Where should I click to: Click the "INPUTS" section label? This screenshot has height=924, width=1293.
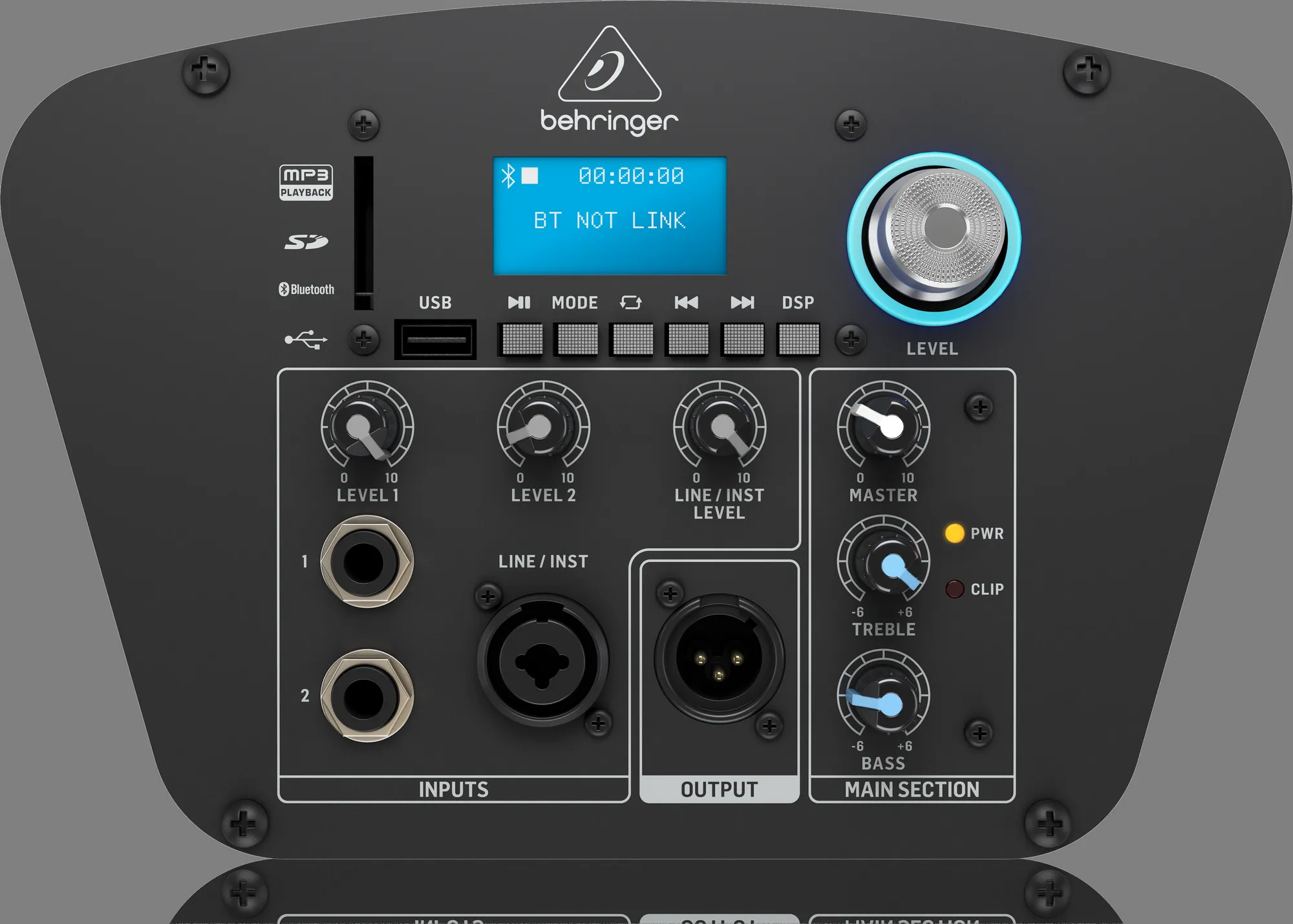click(x=454, y=790)
